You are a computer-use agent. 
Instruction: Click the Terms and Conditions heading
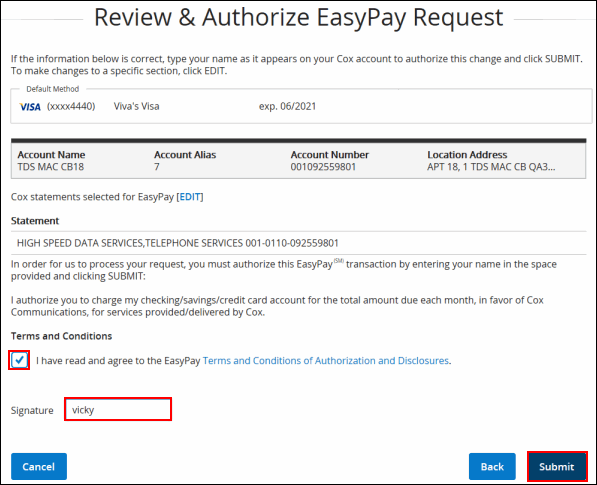(x=61, y=336)
